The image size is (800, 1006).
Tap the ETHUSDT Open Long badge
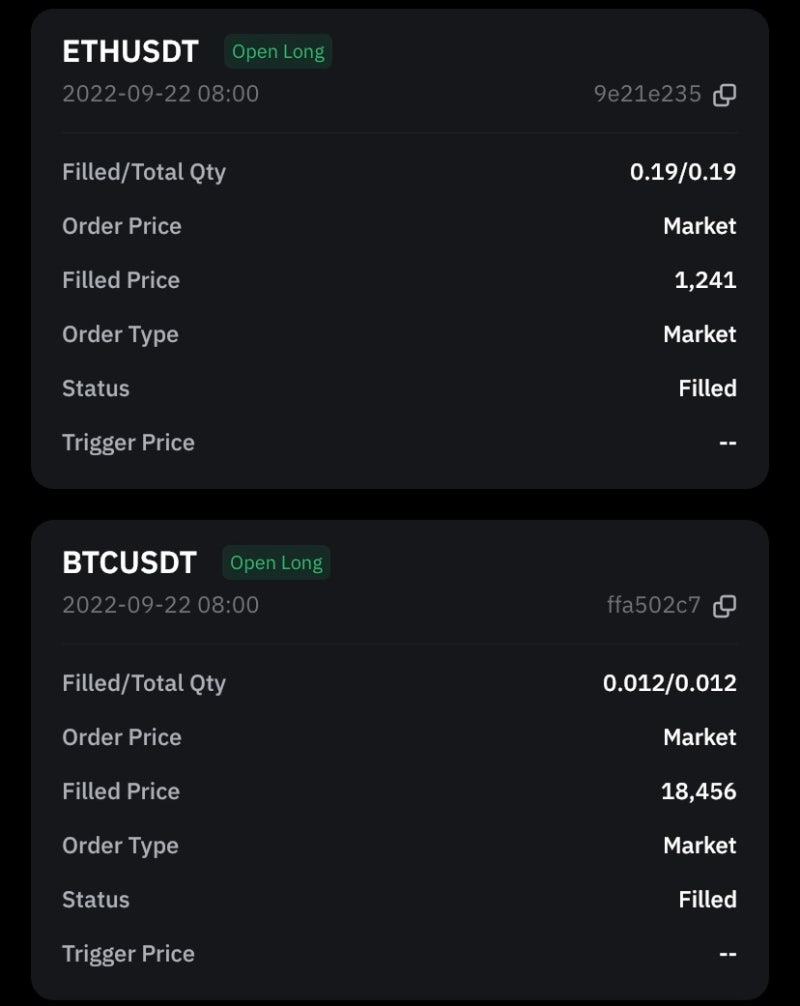pyautogui.click(x=278, y=52)
